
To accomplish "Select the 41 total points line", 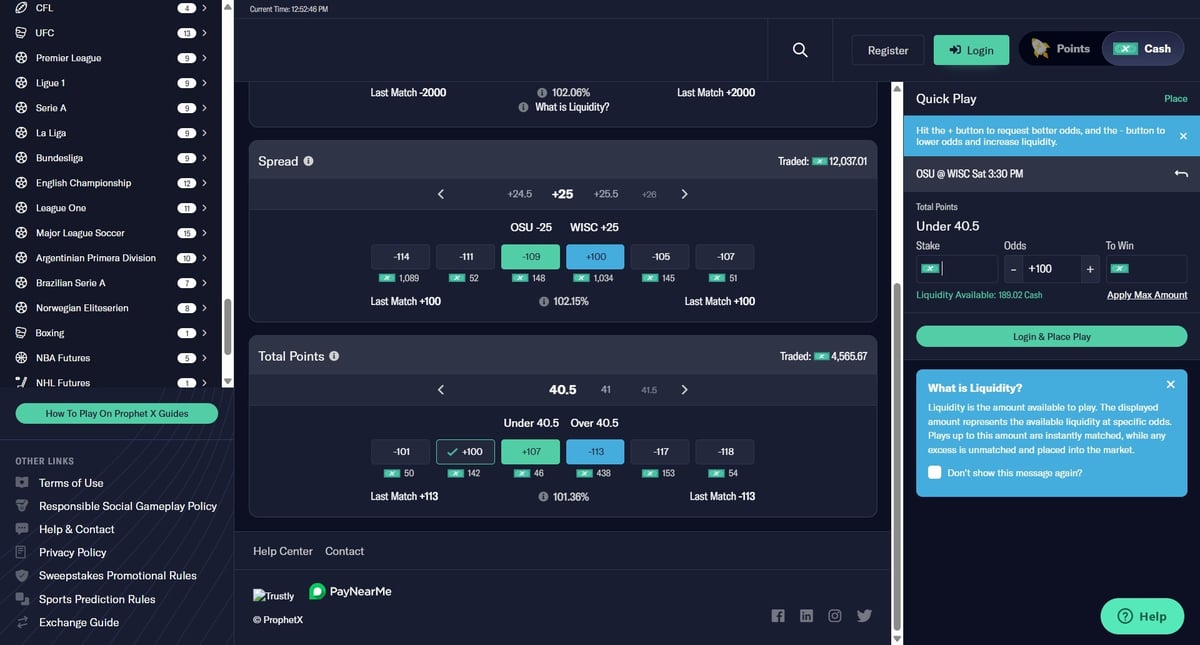I will (606, 390).
